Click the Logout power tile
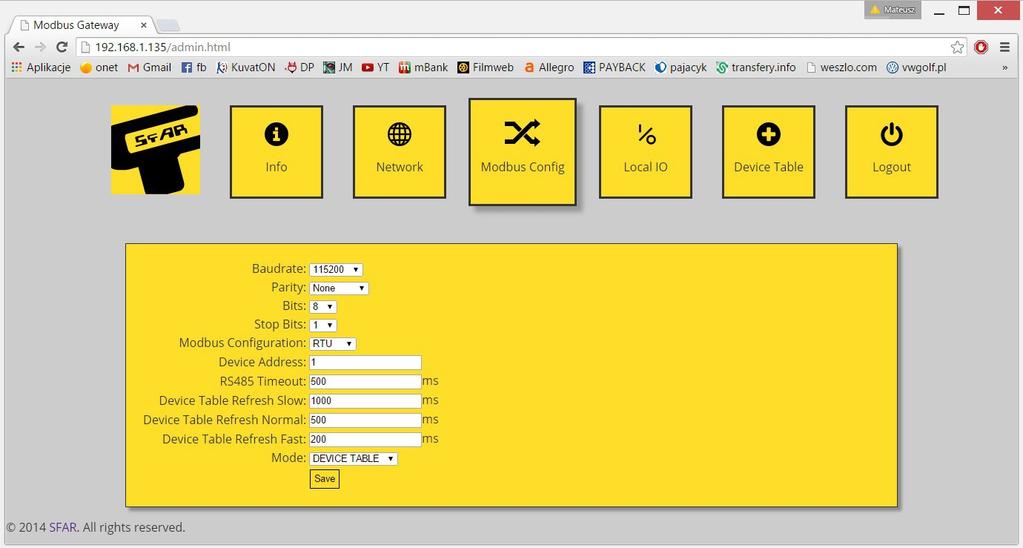Screen dimensions: 1023x548 [891, 152]
